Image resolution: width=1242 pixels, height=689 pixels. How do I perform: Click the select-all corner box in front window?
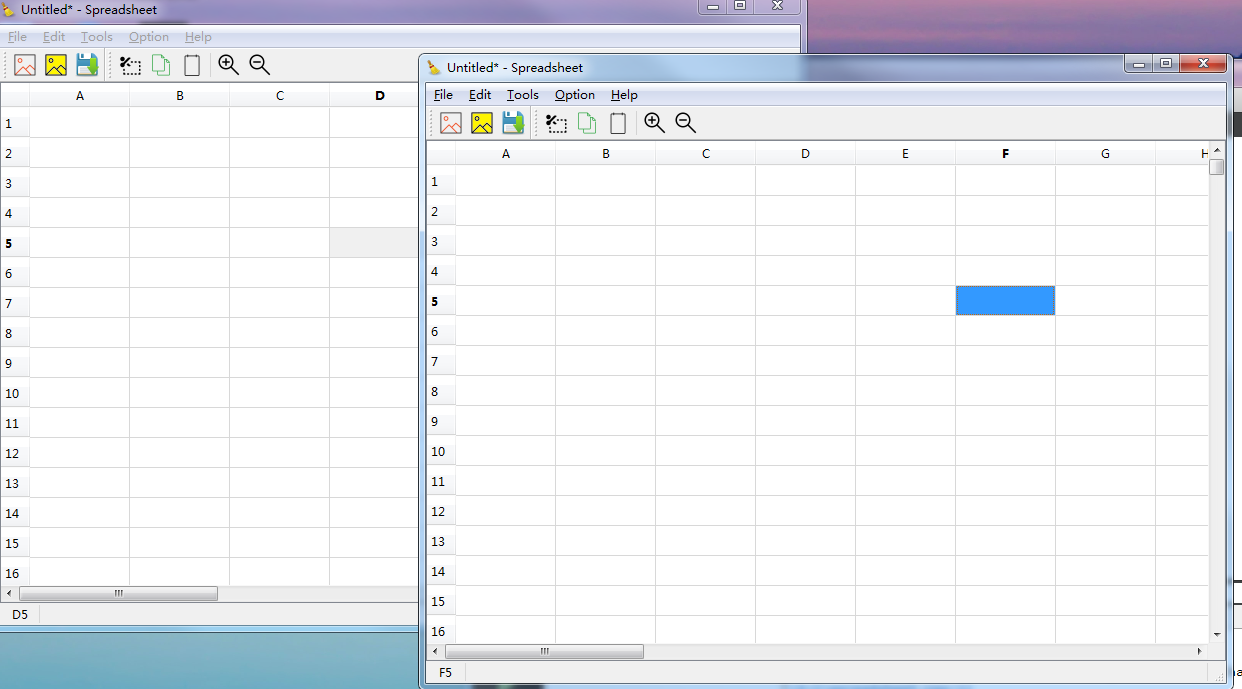[441, 153]
